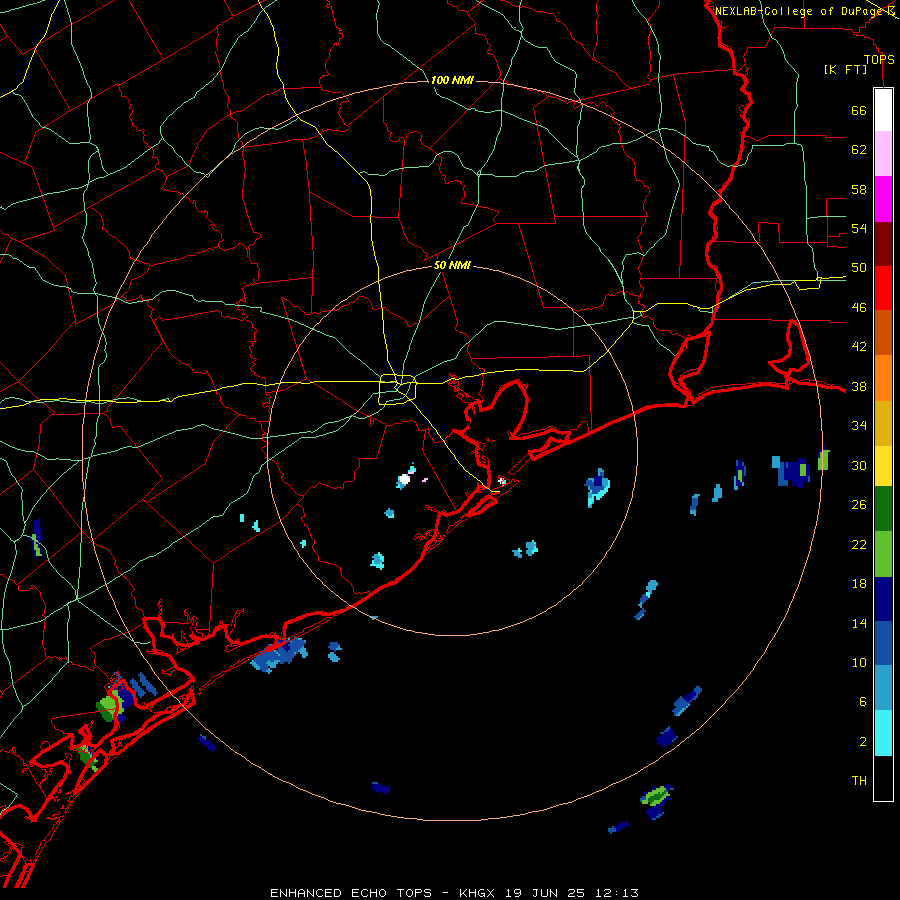Select the 10 legend value
The width and height of the screenshot is (900, 900).
tap(859, 662)
